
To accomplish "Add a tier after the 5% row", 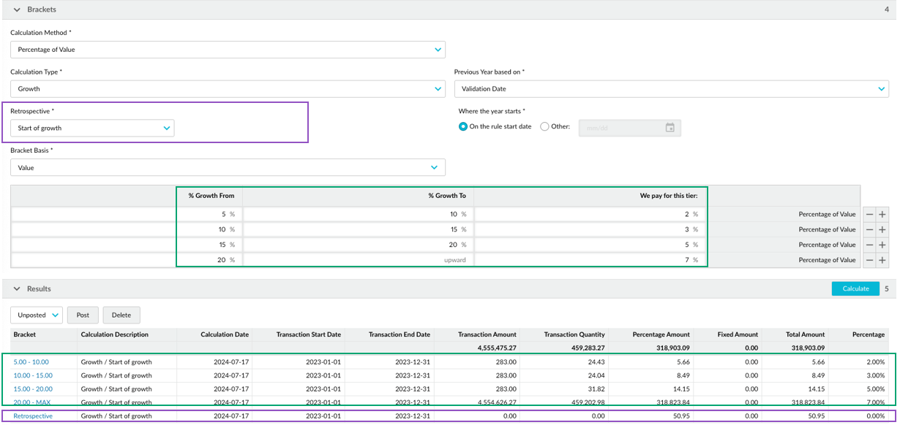I will 882,214.
